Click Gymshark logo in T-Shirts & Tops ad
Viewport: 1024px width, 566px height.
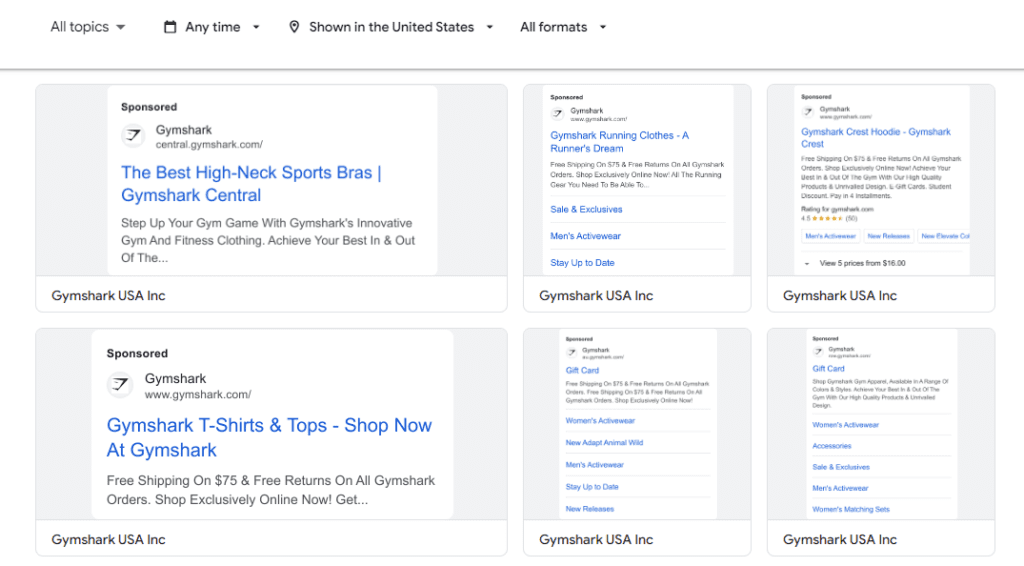click(x=120, y=385)
